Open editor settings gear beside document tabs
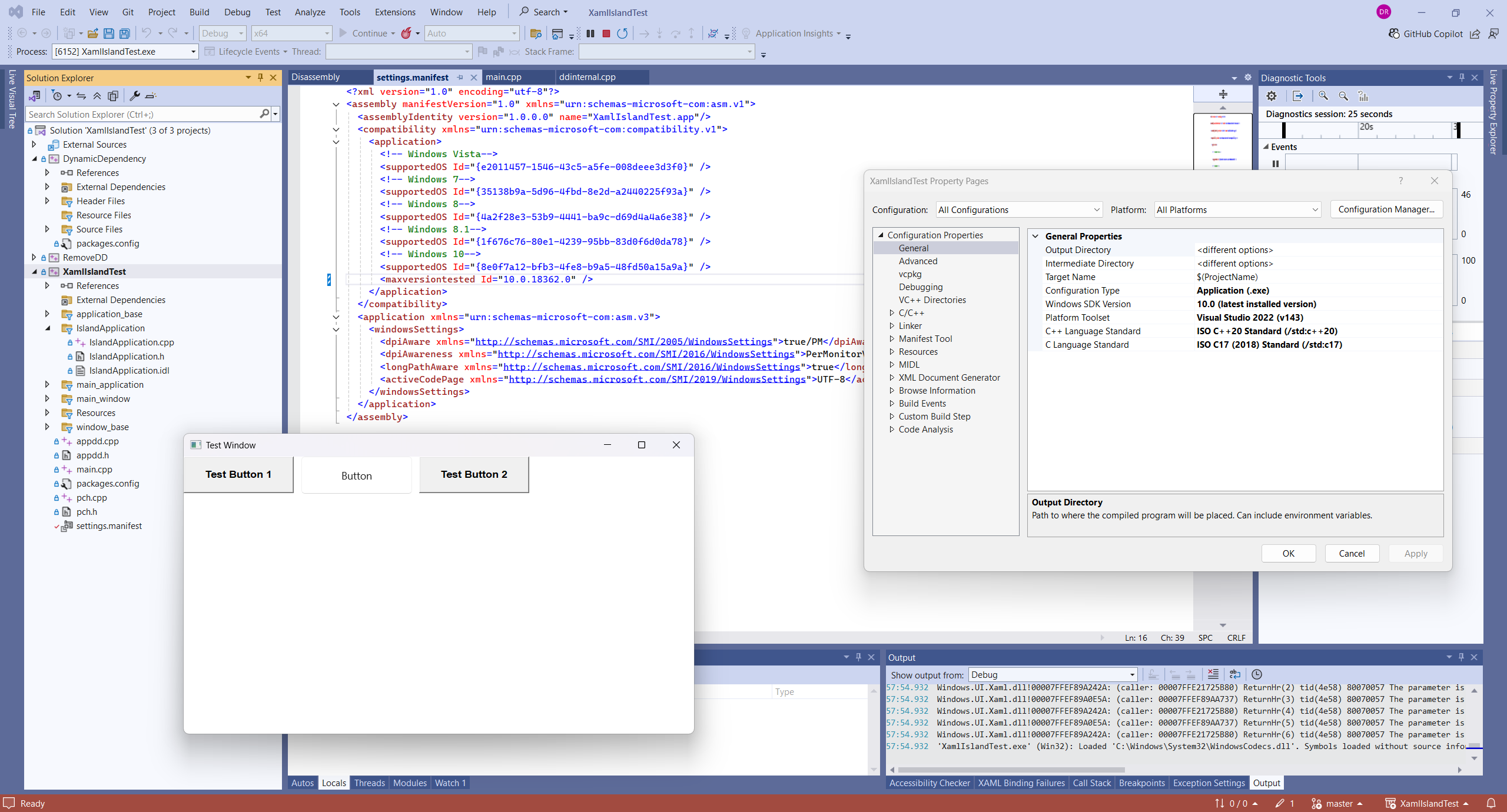 point(1247,78)
